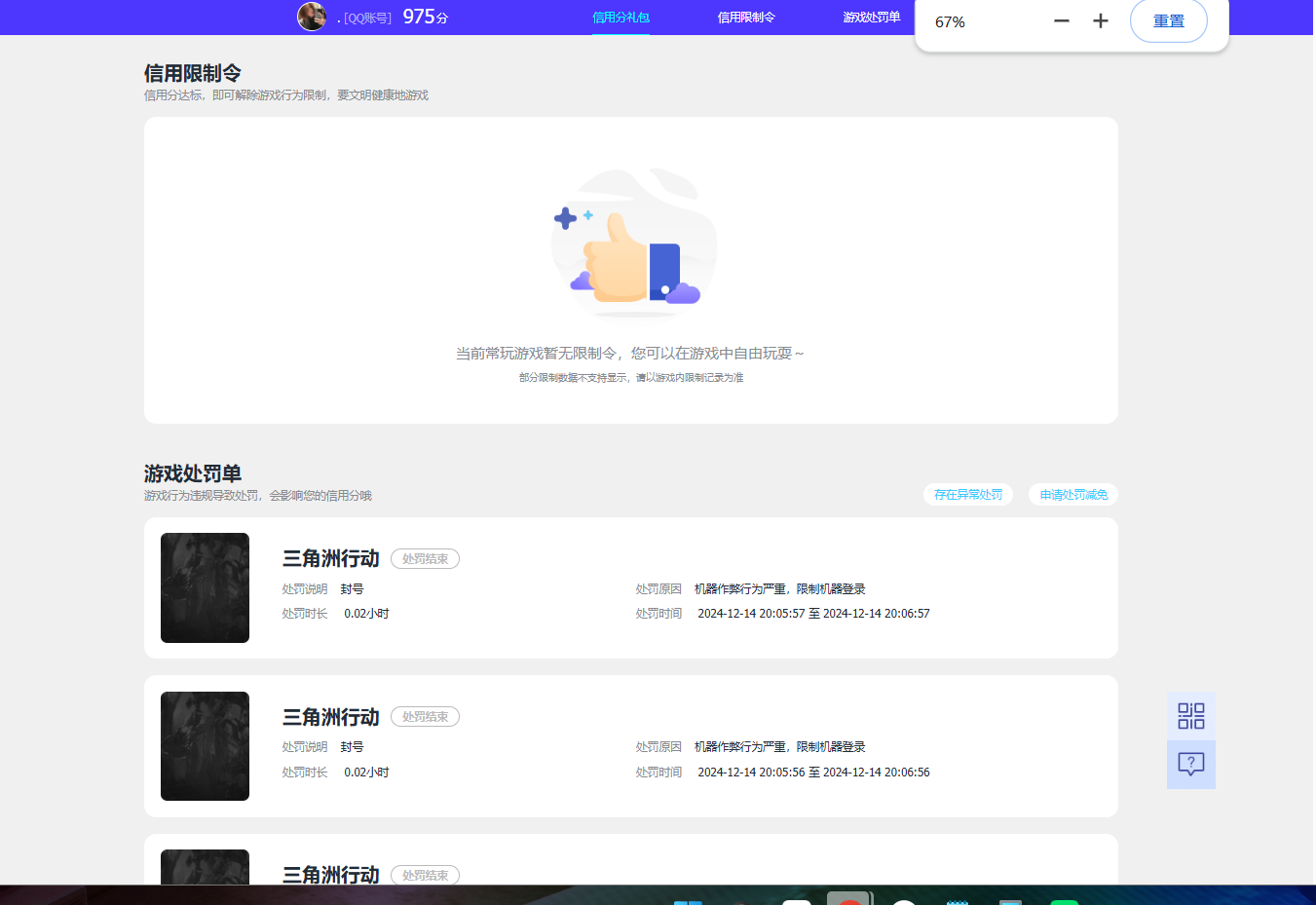Open the question-mark feedback bubble icon
The height and width of the screenshot is (905, 1316).
click(x=1190, y=764)
